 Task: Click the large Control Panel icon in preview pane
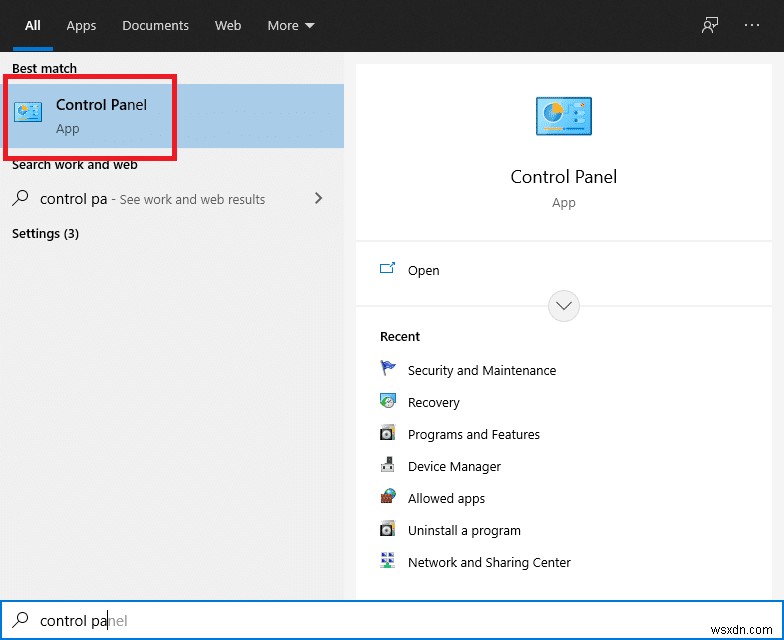[x=564, y=116]
